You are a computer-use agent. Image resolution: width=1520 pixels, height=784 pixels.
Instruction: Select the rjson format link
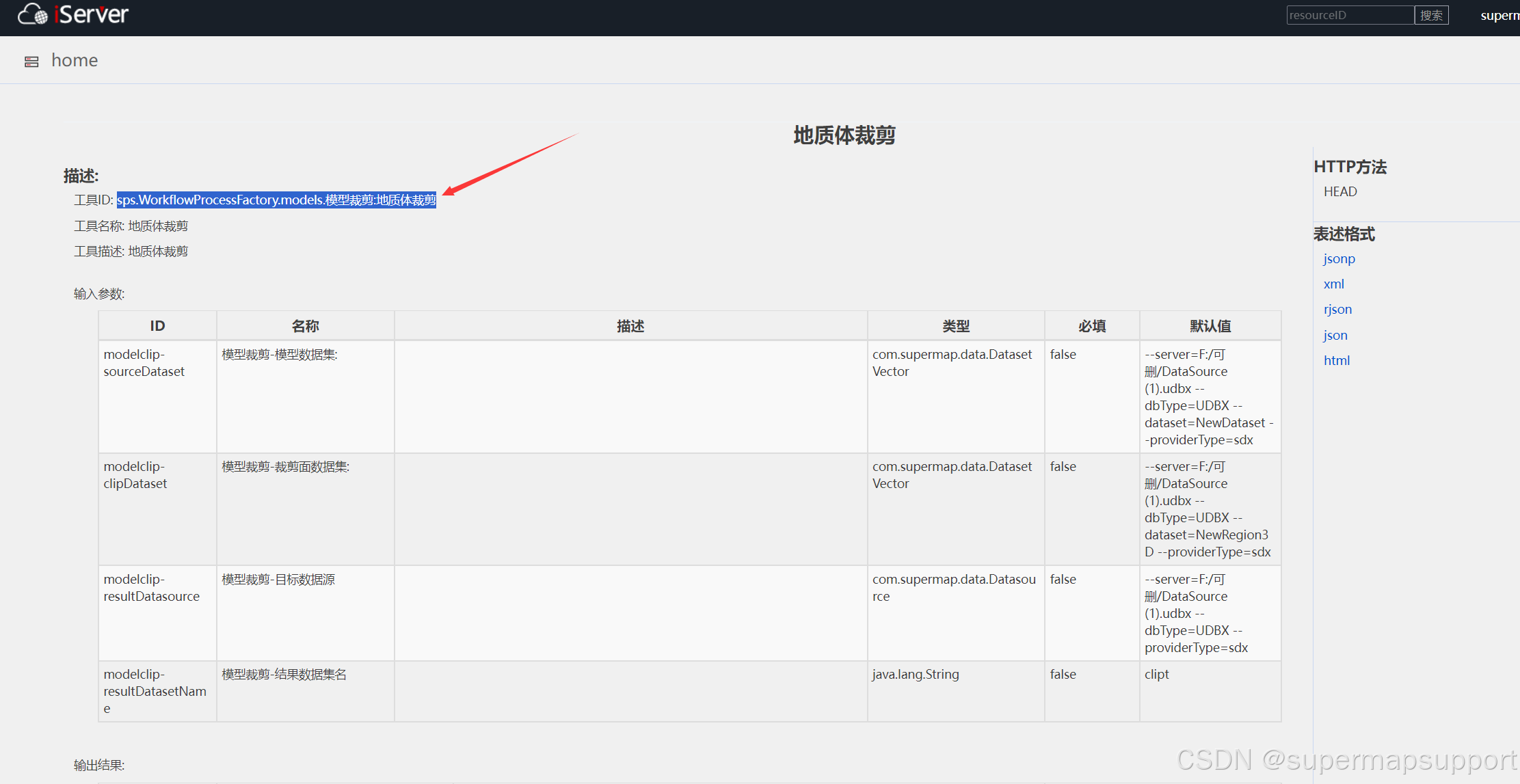pos(1337,309)
